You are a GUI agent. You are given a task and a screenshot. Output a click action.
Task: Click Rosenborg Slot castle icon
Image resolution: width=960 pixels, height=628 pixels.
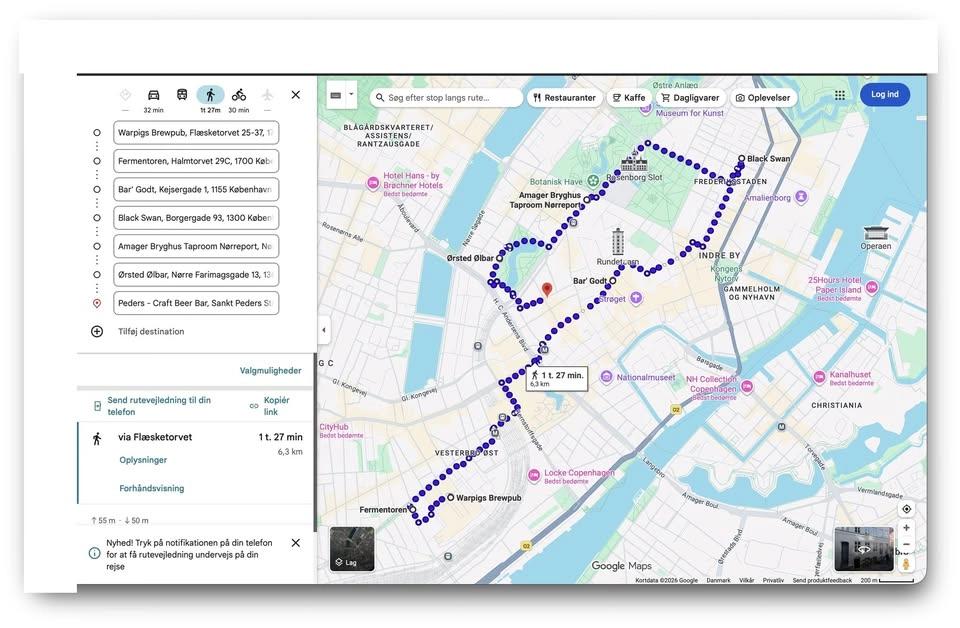click(634, 162)
